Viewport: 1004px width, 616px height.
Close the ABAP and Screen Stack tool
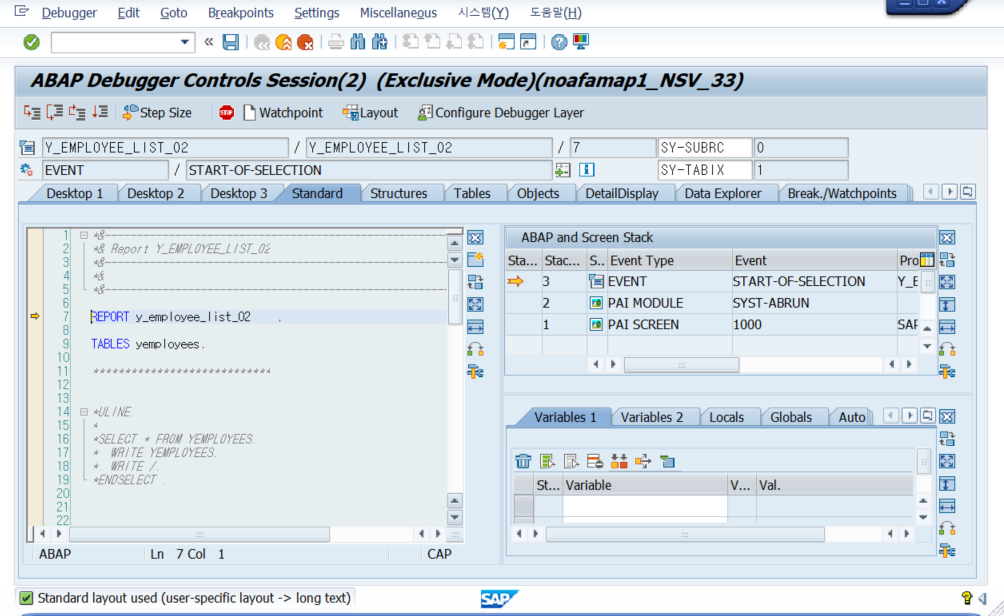tap(947, 238)
